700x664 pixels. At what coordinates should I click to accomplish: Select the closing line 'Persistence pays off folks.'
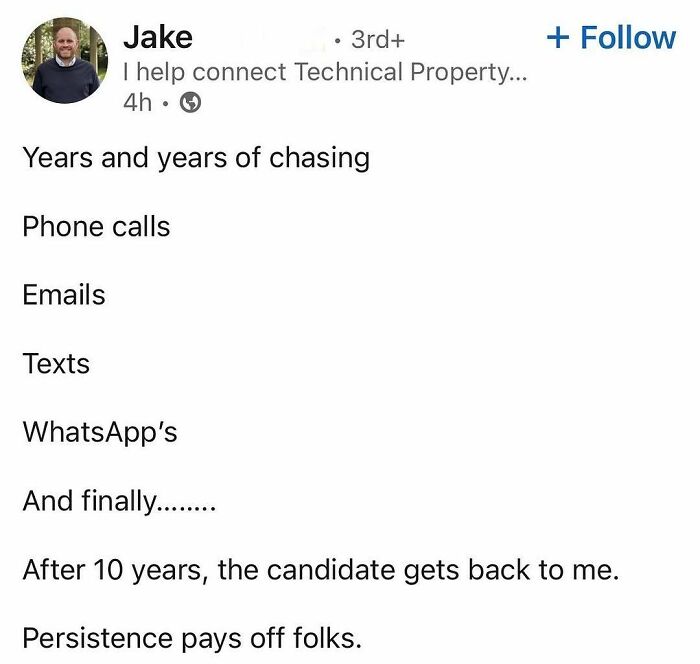point(192,638)
